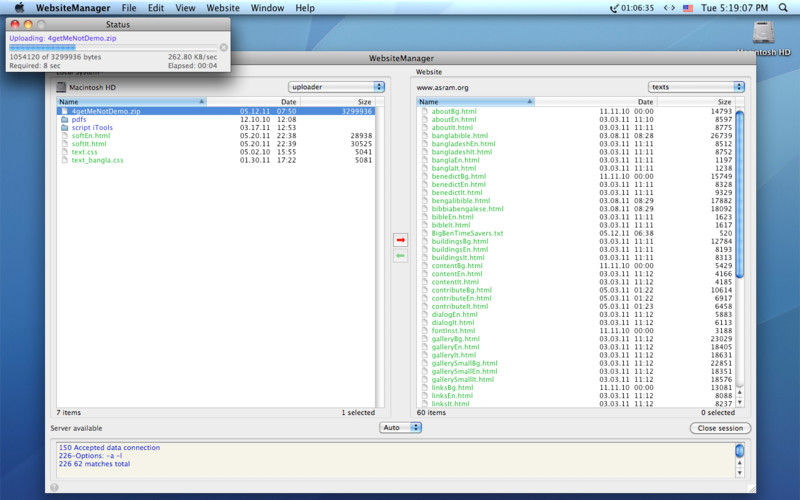Select galleryBg.html on the website
This screenshot has height=500, width=800.
[576, 339]
